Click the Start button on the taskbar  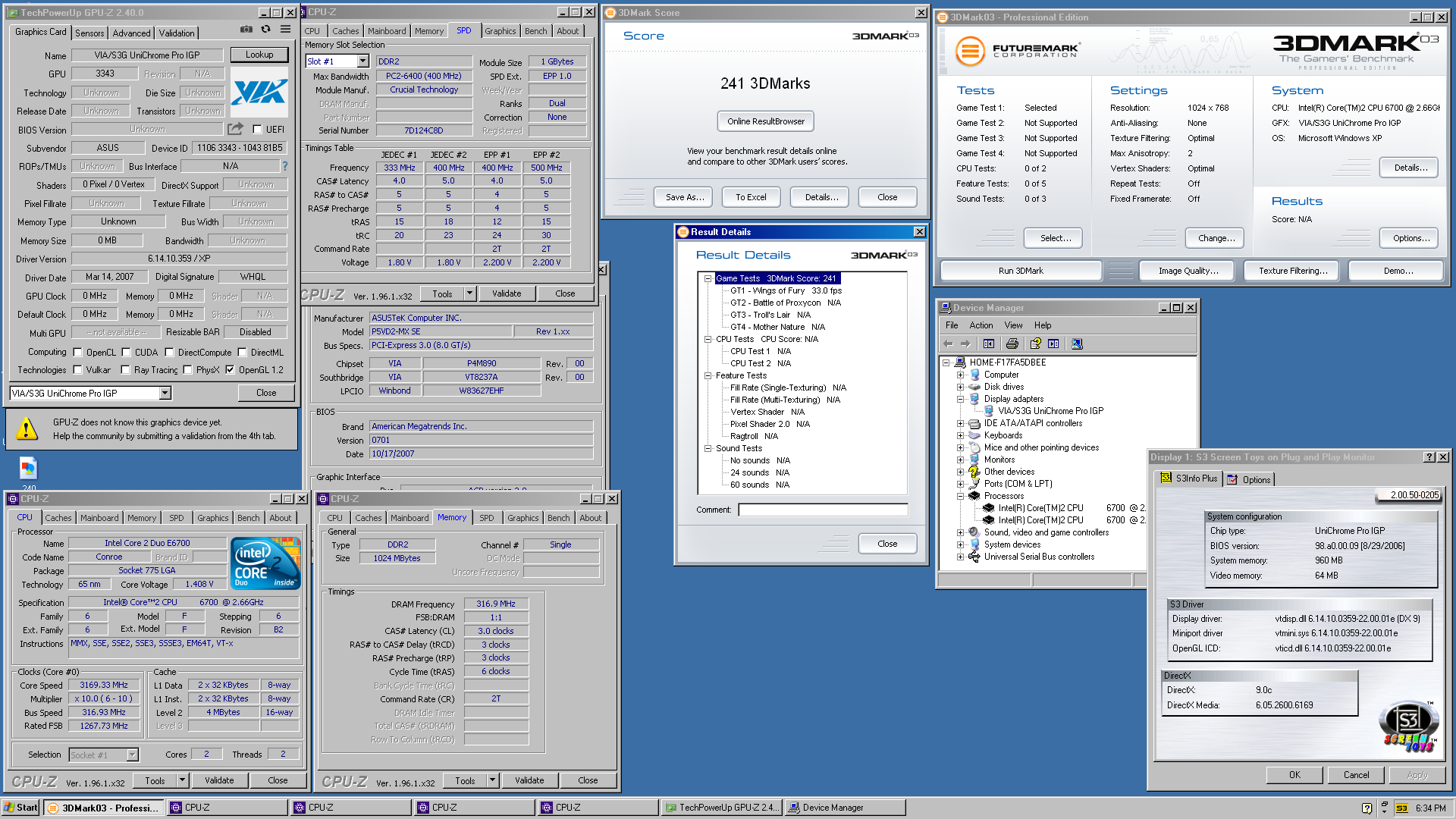click(20, 808)
